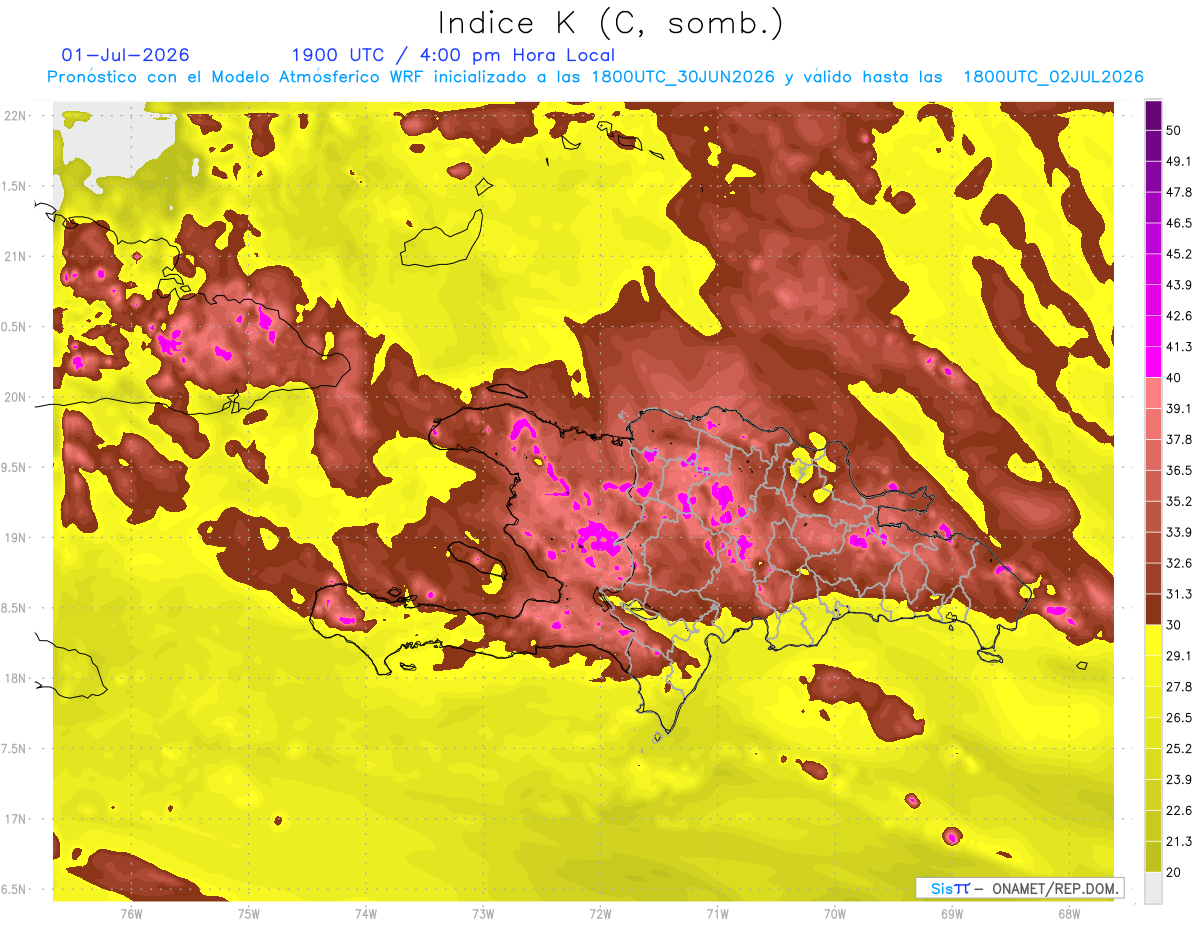Screen dimensions: 1200x927
Task: Click the colorbar value '41.3'
Action: (x=1179, y=347)
